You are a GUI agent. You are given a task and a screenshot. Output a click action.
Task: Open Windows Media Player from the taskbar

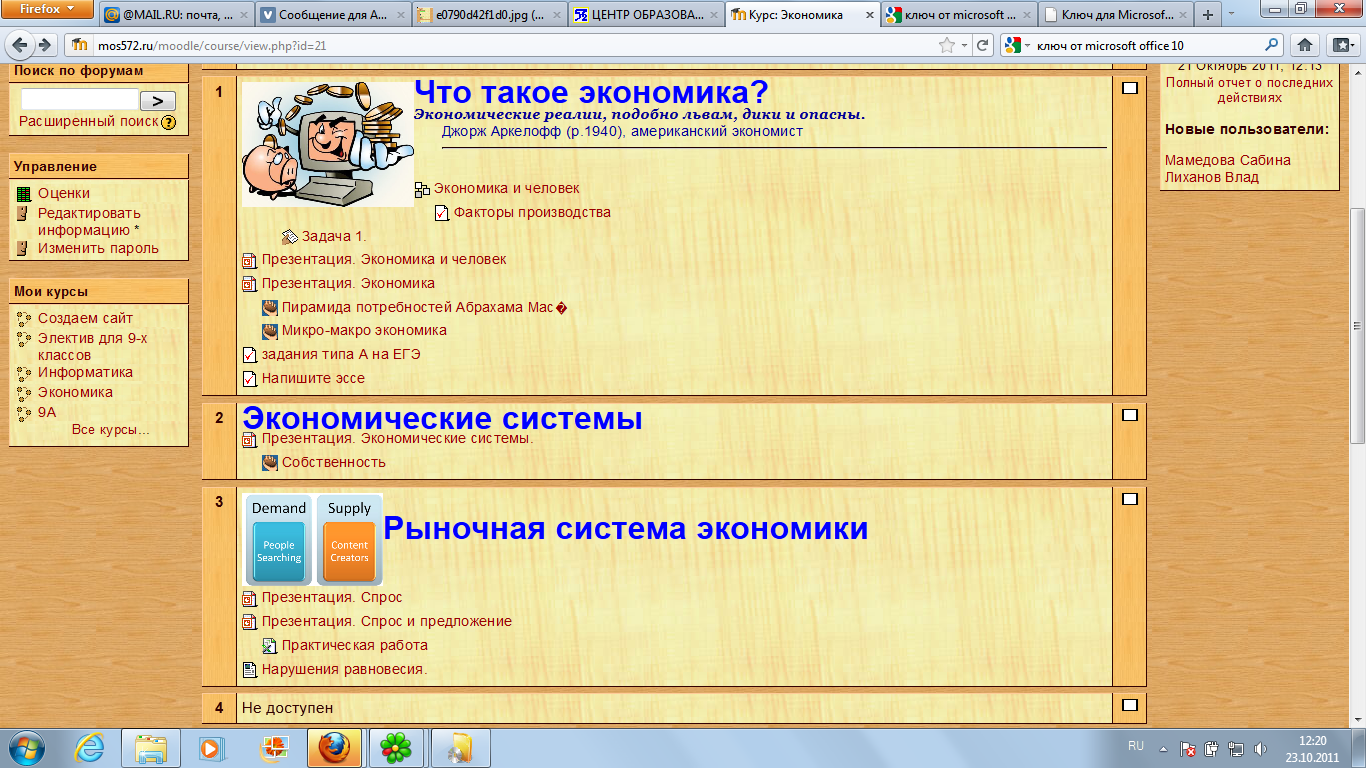click(x=210, y=747)
